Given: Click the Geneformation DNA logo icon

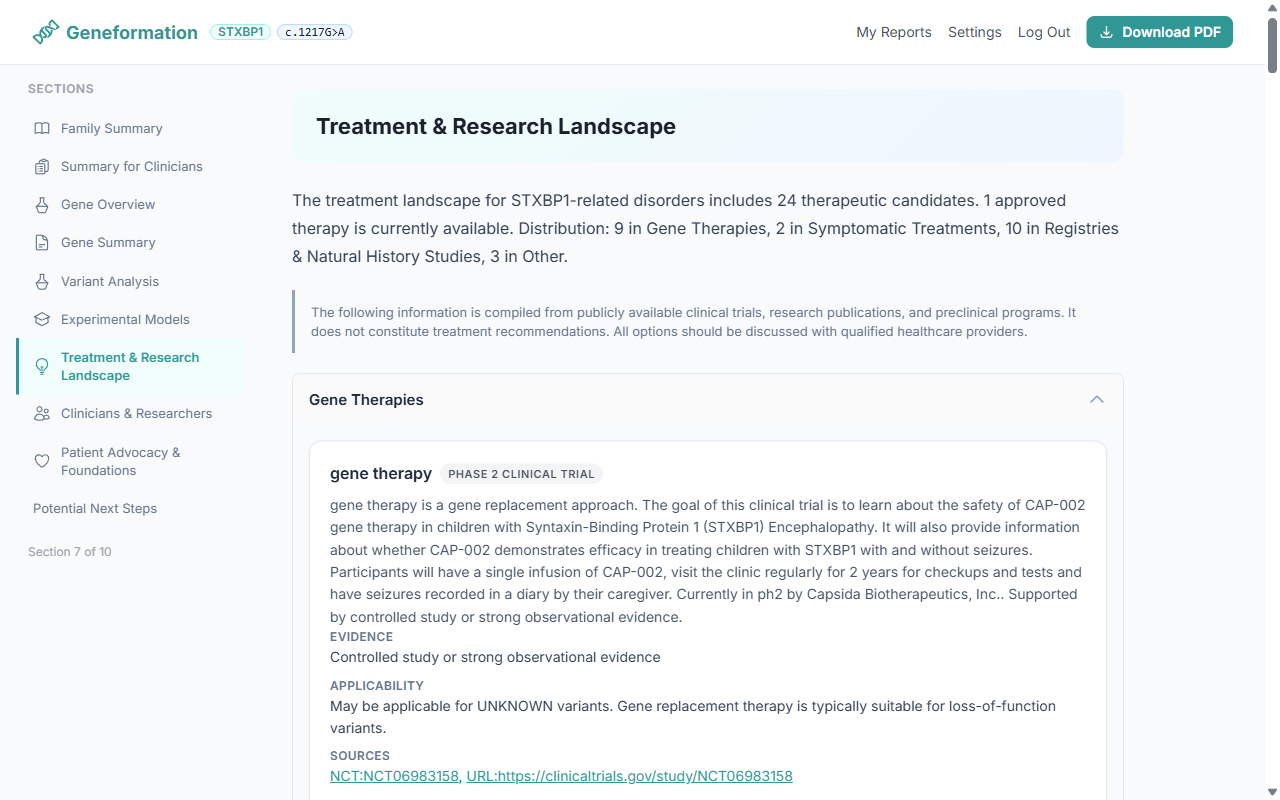Looking at the screenshot, I should [x=44, y=31].
